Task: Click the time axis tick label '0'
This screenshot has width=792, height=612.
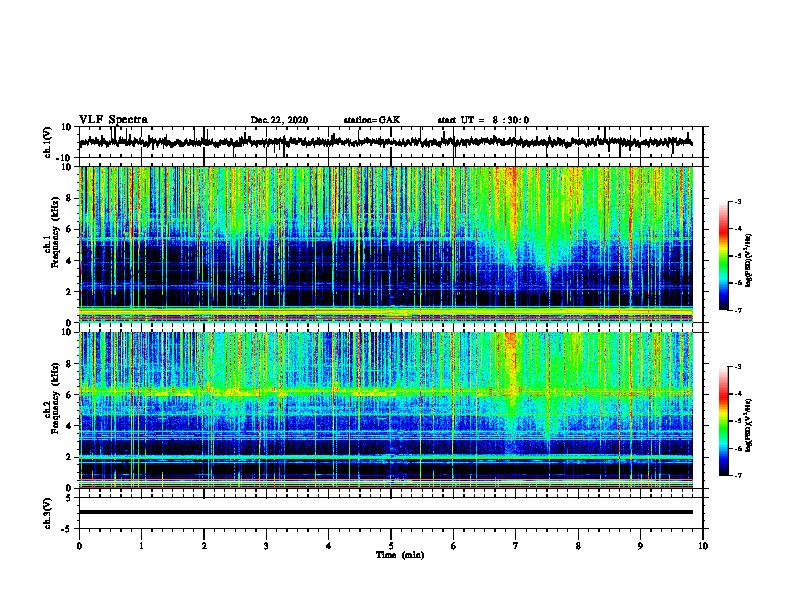Action: click(x=79, y=546)
